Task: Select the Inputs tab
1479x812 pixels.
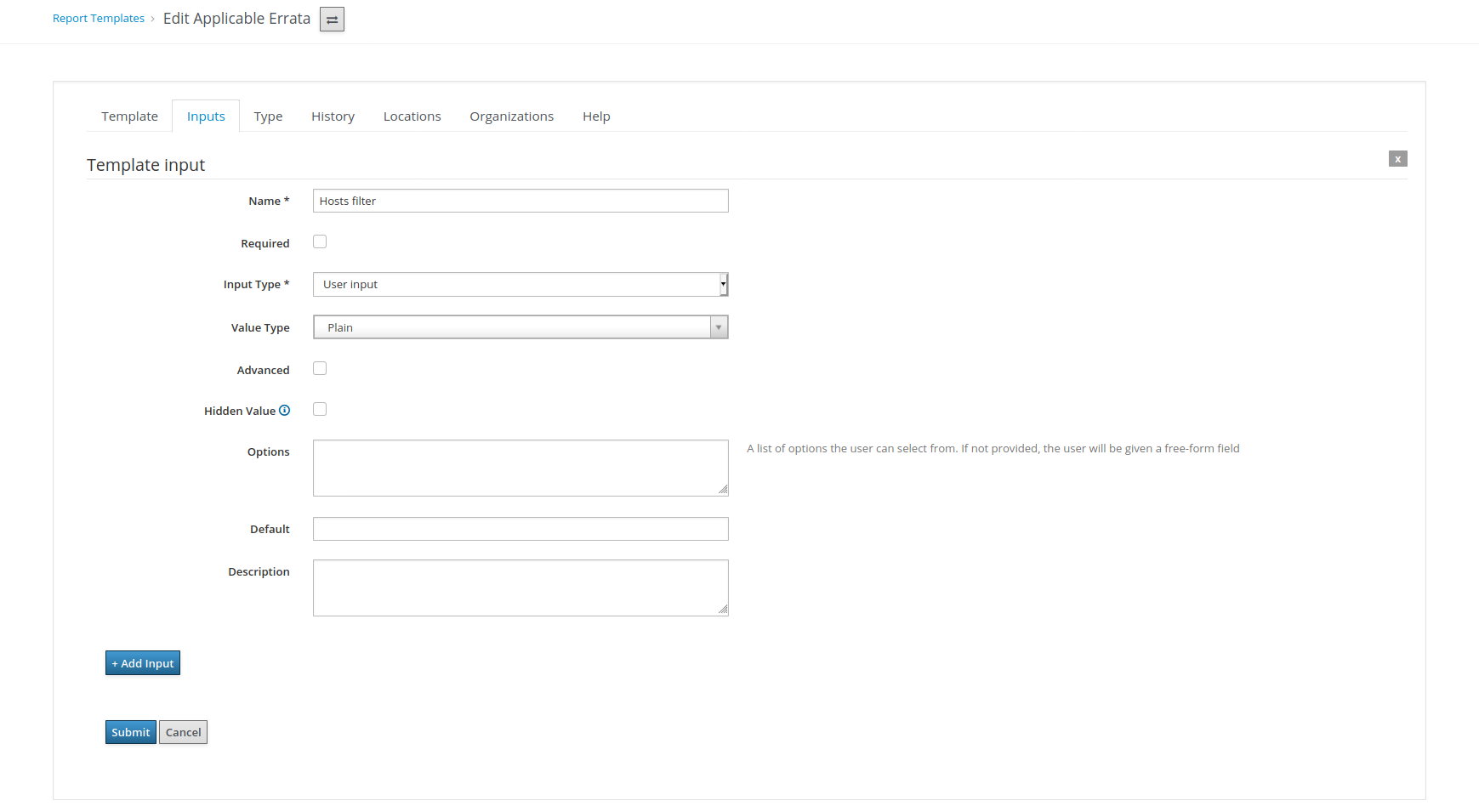Action: (x=206, y=116)
